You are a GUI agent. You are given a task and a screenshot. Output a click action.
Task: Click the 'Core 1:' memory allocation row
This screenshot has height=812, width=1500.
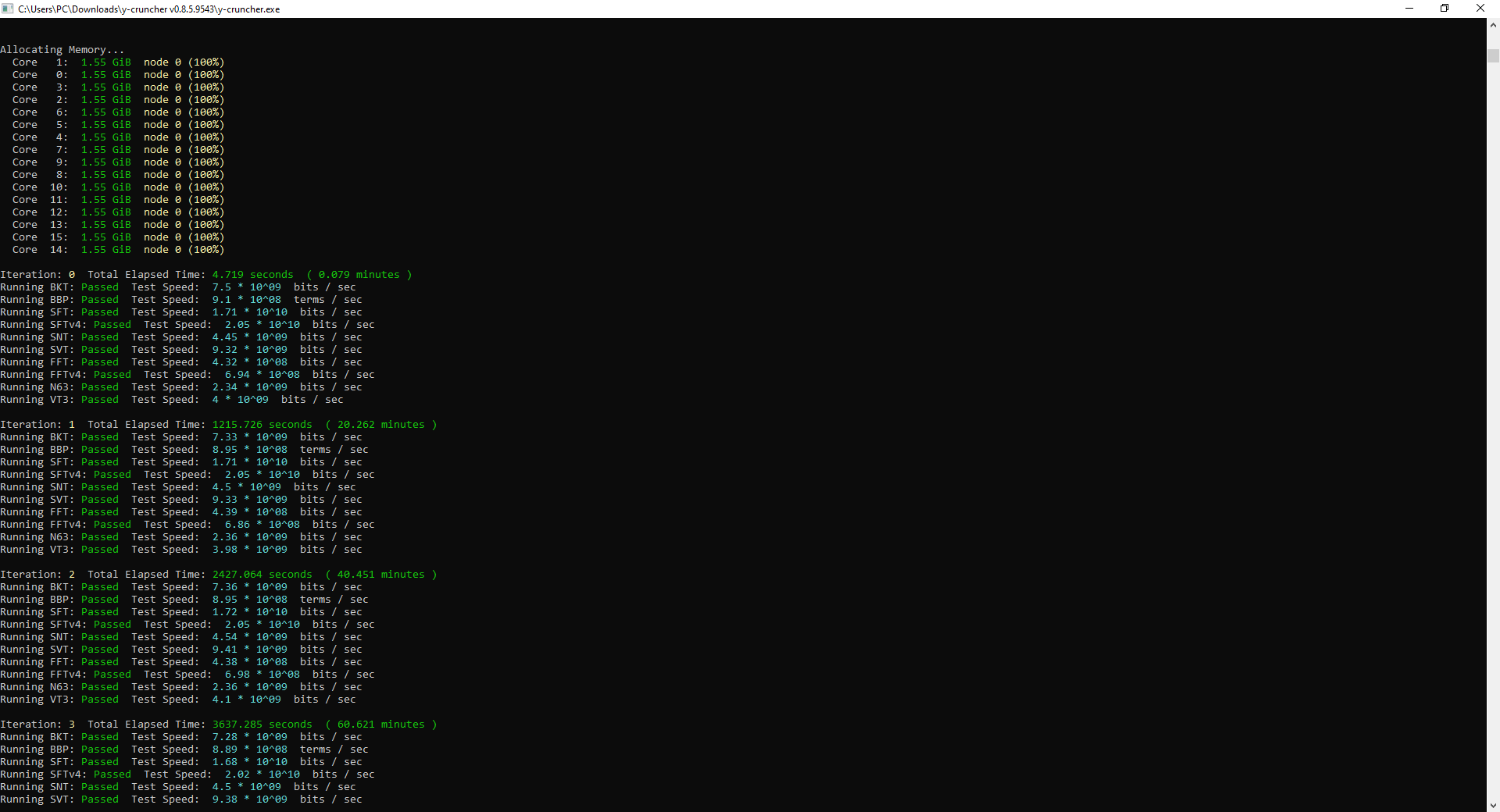[x=119, y=62]
